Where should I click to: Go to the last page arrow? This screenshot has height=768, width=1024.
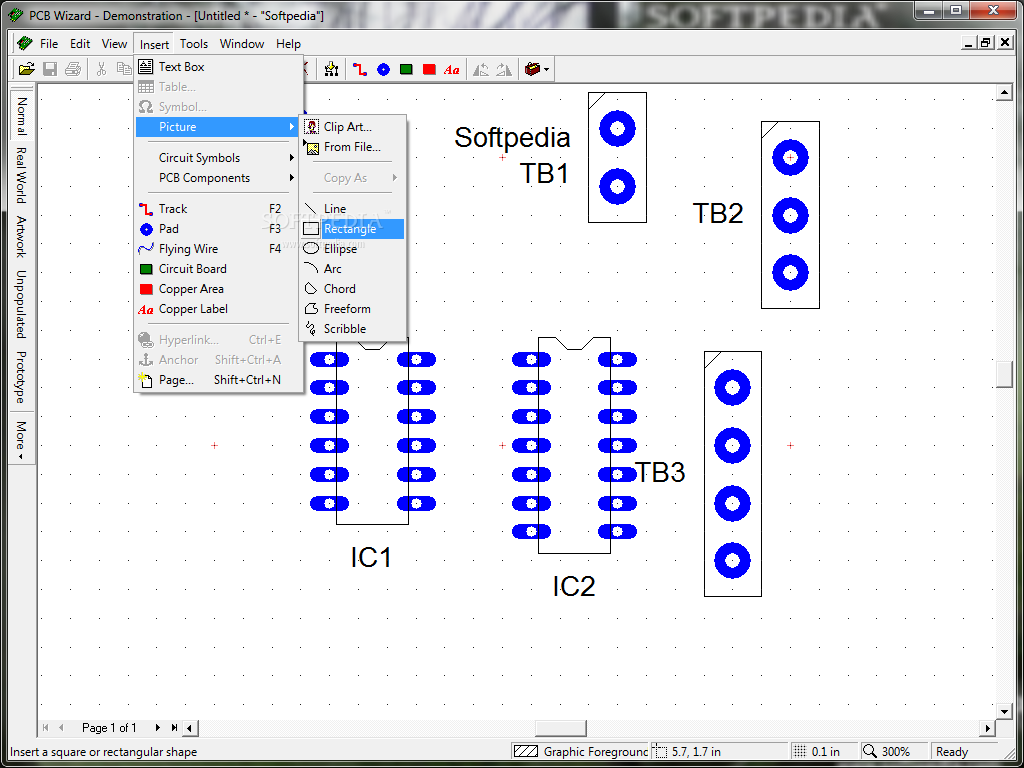174,728
